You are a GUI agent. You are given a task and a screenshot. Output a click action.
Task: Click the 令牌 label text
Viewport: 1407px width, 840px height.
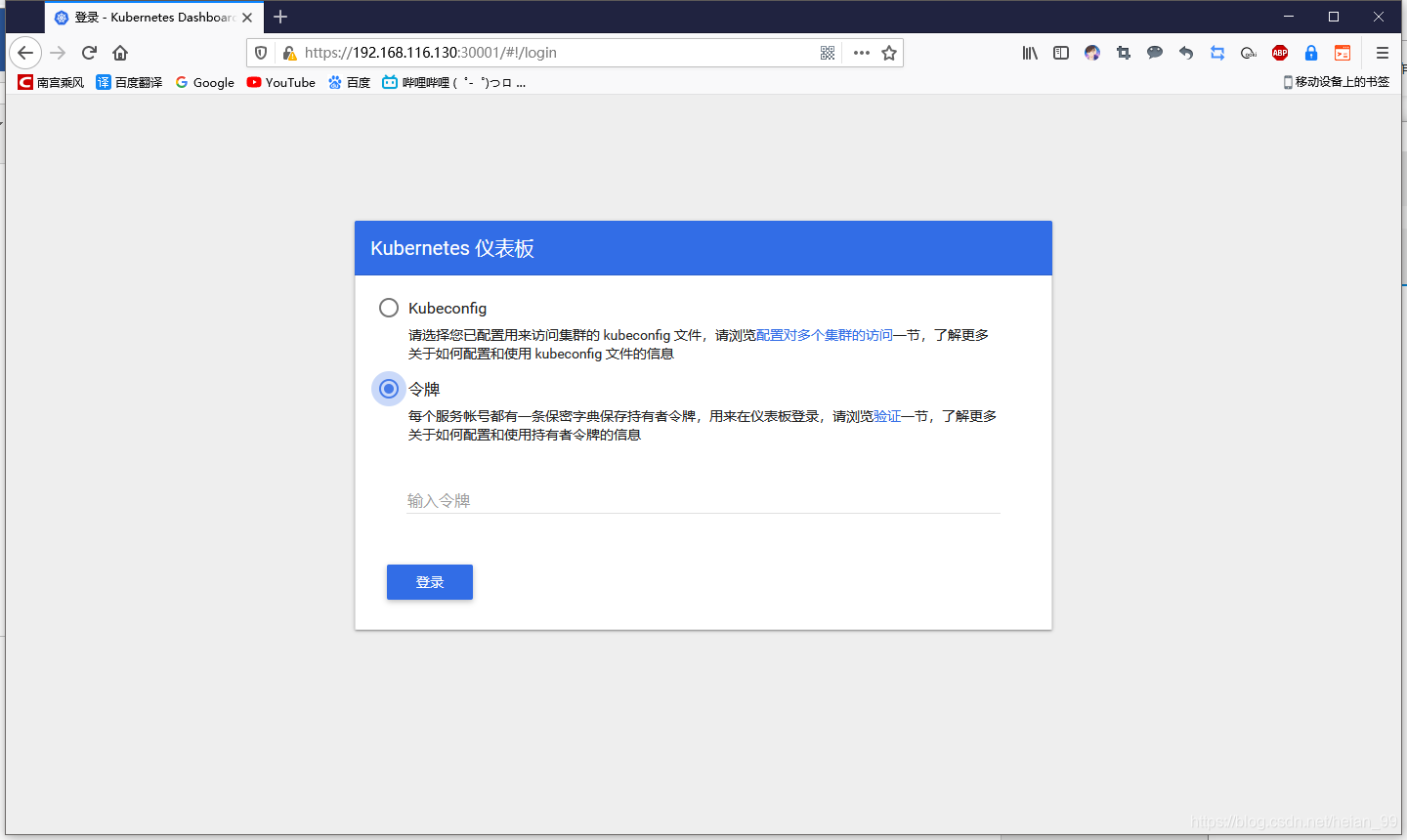click(424, 390)
